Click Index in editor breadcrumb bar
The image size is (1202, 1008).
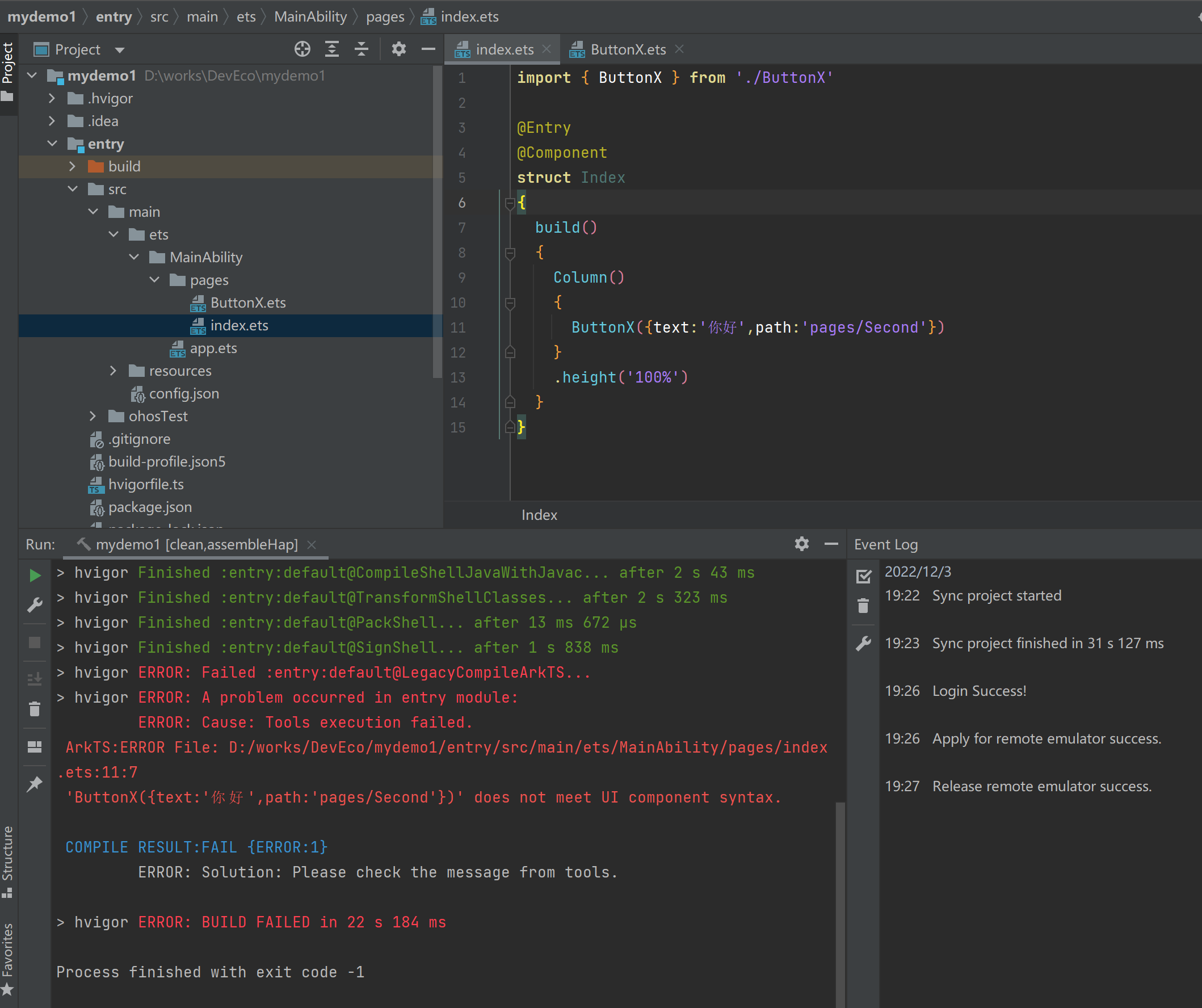[539, 515]
